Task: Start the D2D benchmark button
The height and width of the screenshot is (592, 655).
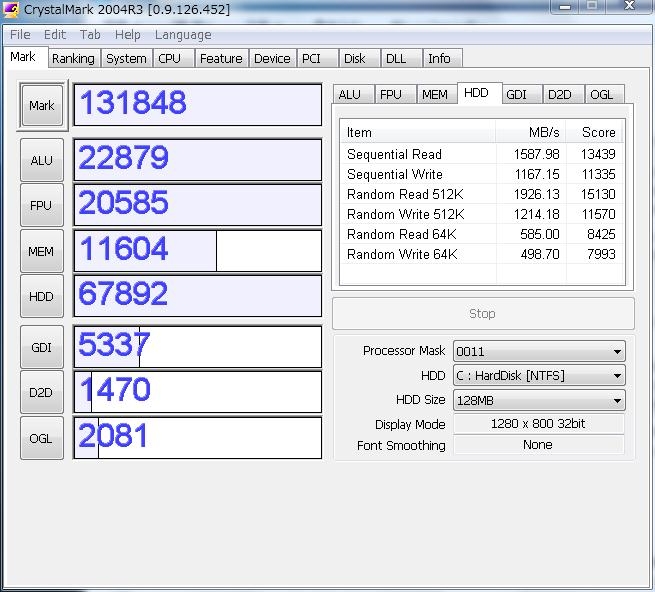Action: 42,392
